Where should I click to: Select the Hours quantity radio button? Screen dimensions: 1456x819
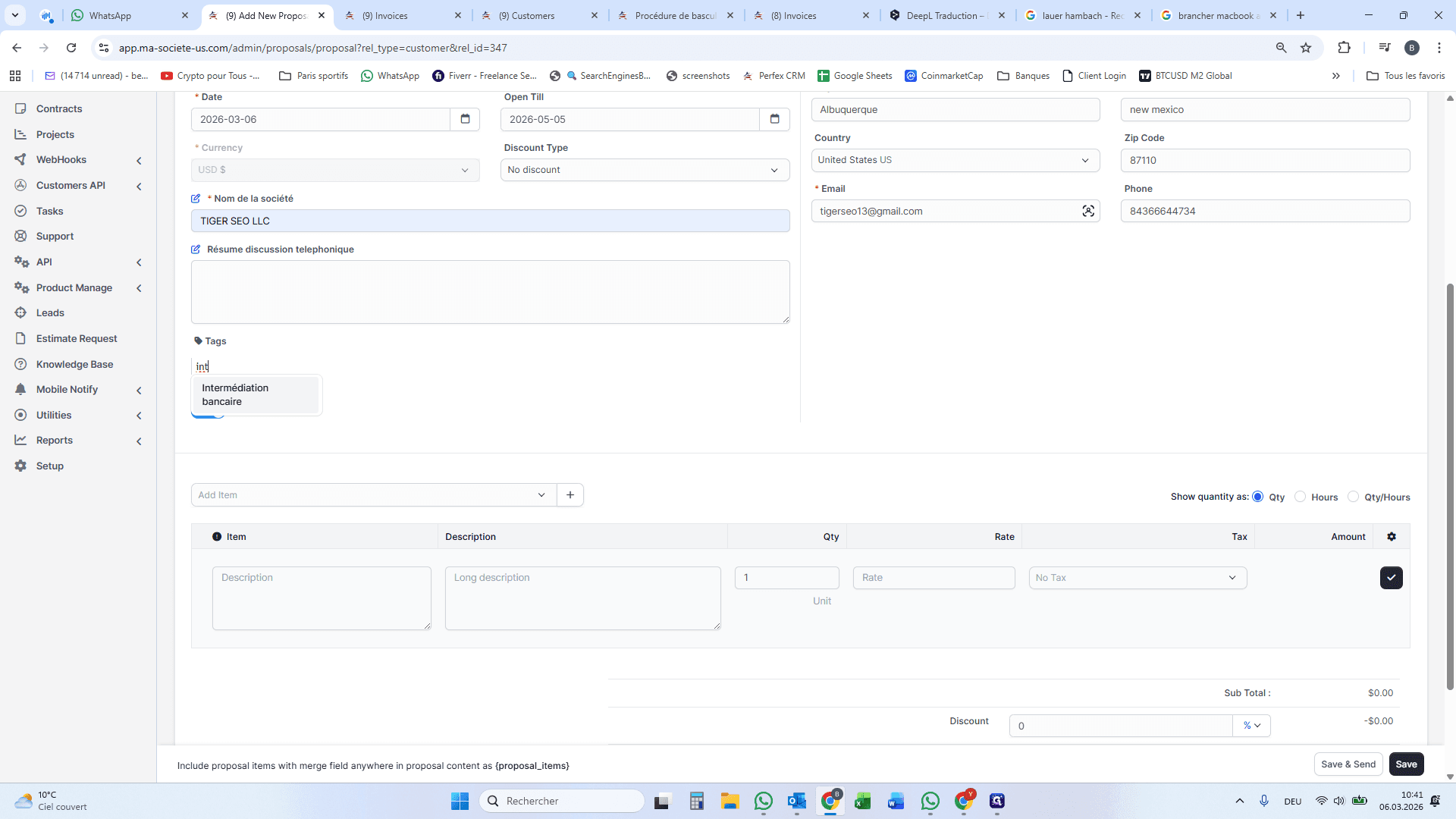pyautogui.click(x=1300, y=497)
